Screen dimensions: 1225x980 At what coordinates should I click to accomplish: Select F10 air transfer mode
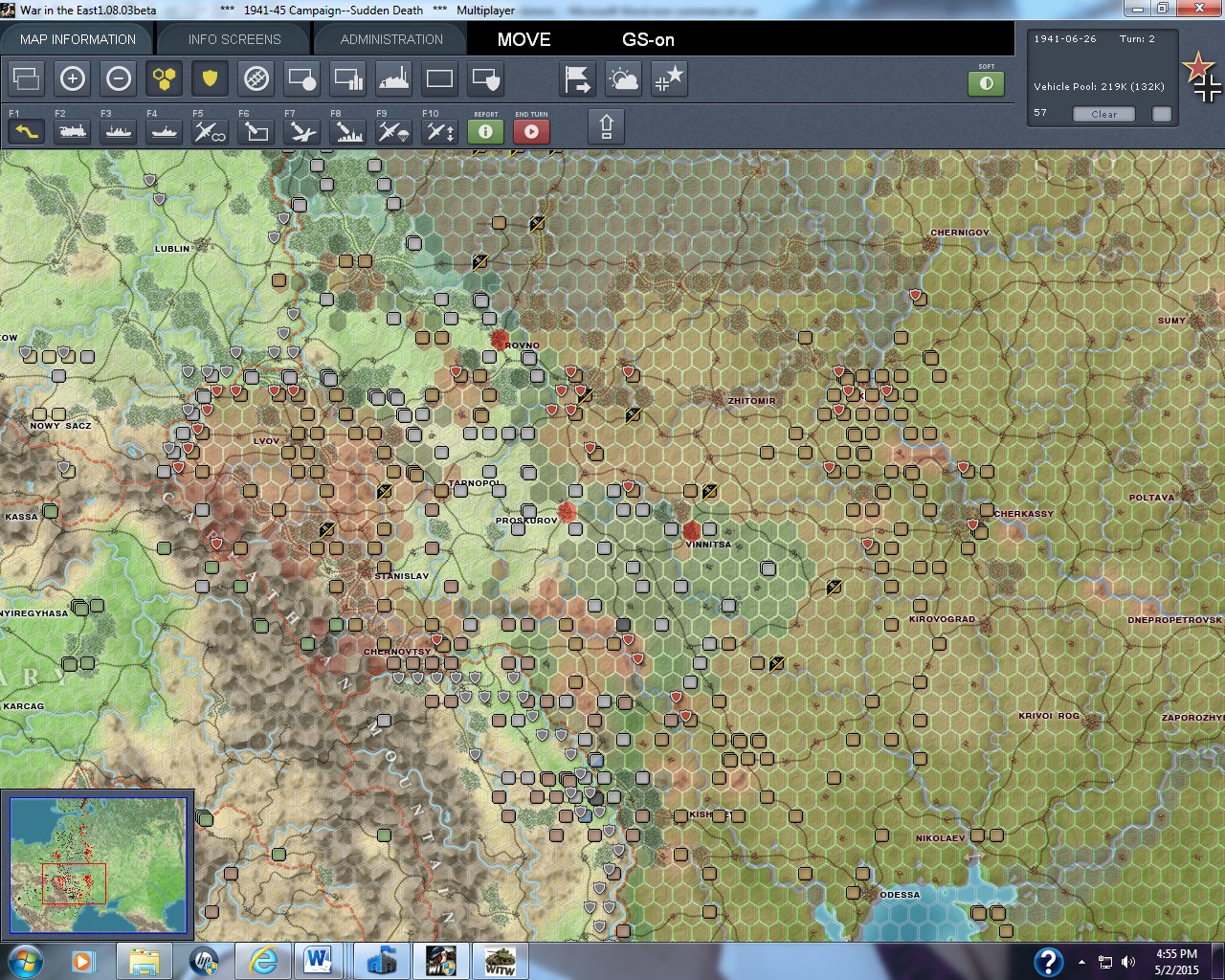coord(440,131)
